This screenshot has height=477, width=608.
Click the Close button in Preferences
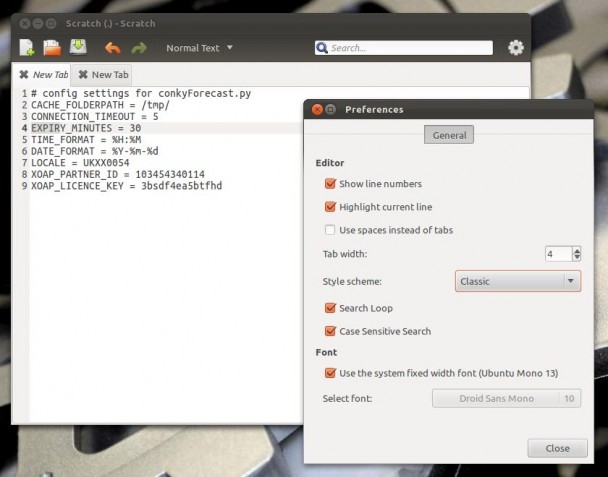coord(557,448)
